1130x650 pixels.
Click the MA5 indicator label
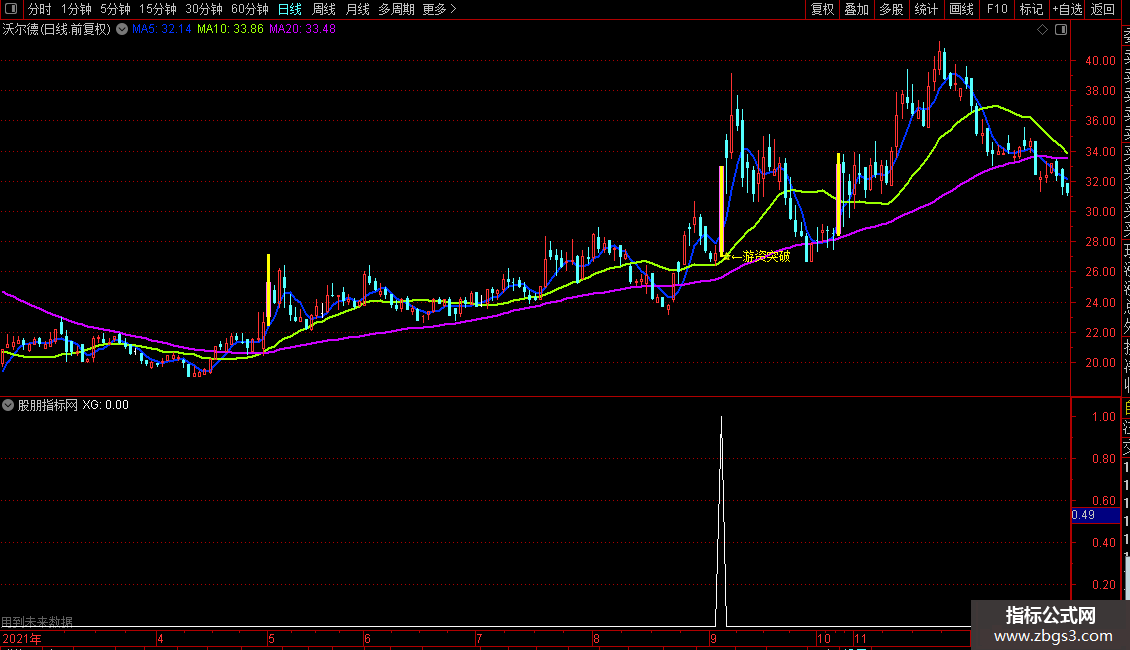tap(161, 29)
